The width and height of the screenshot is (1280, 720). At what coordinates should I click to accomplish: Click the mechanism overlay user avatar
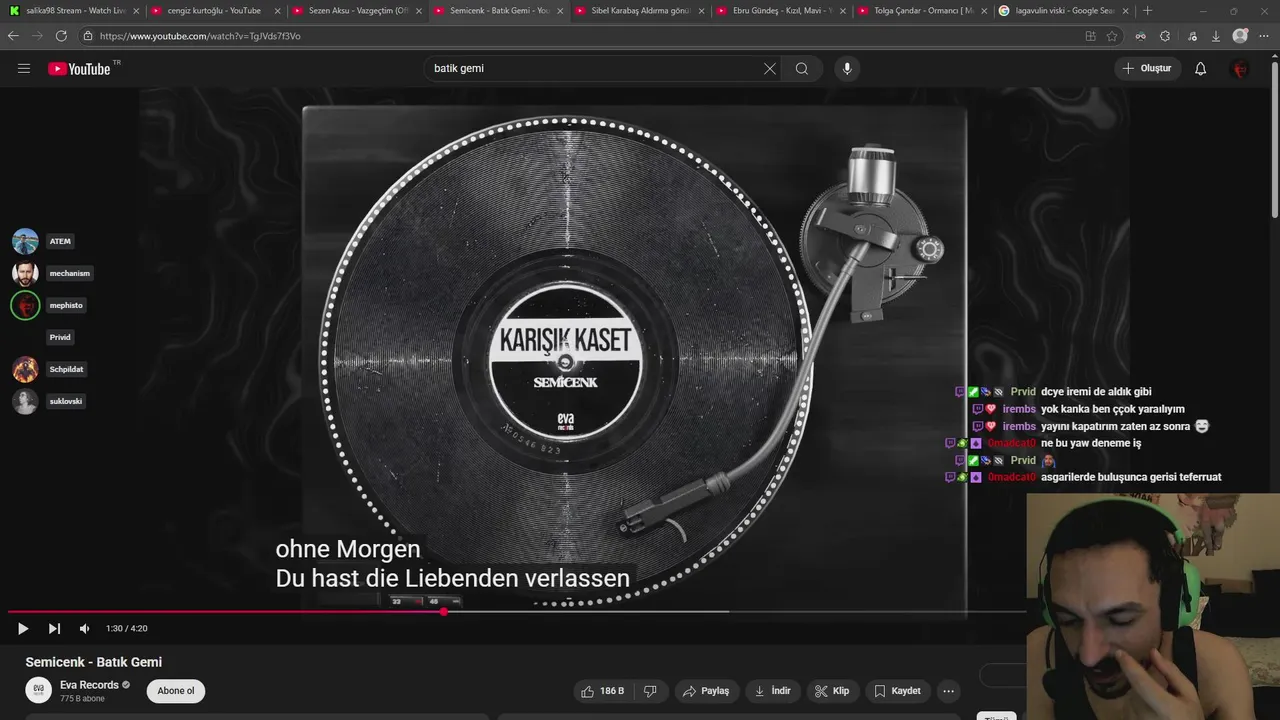coord(25,273)
